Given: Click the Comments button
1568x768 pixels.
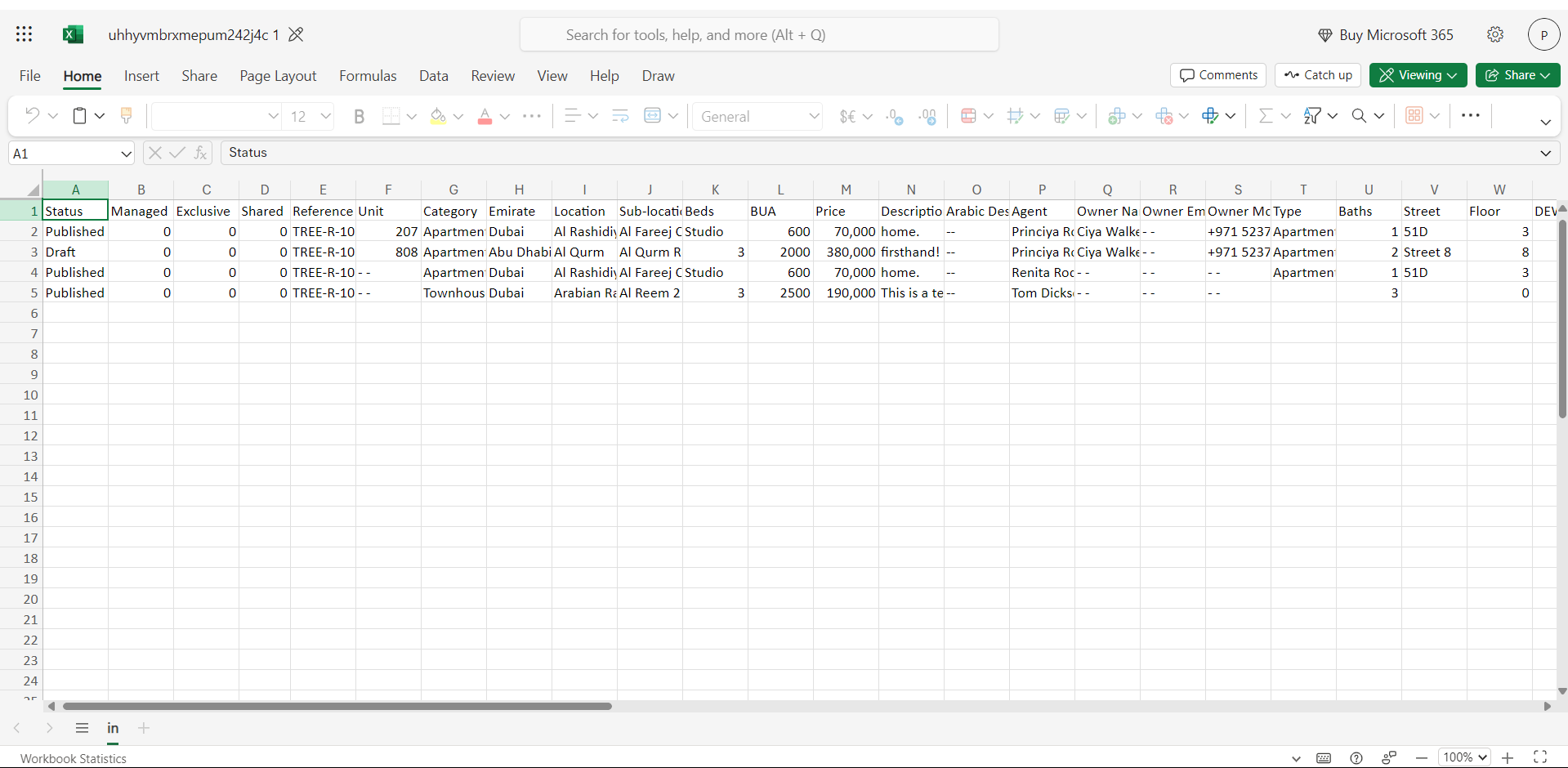Looking at the screenshot, I should click(x=1218, y=75).
